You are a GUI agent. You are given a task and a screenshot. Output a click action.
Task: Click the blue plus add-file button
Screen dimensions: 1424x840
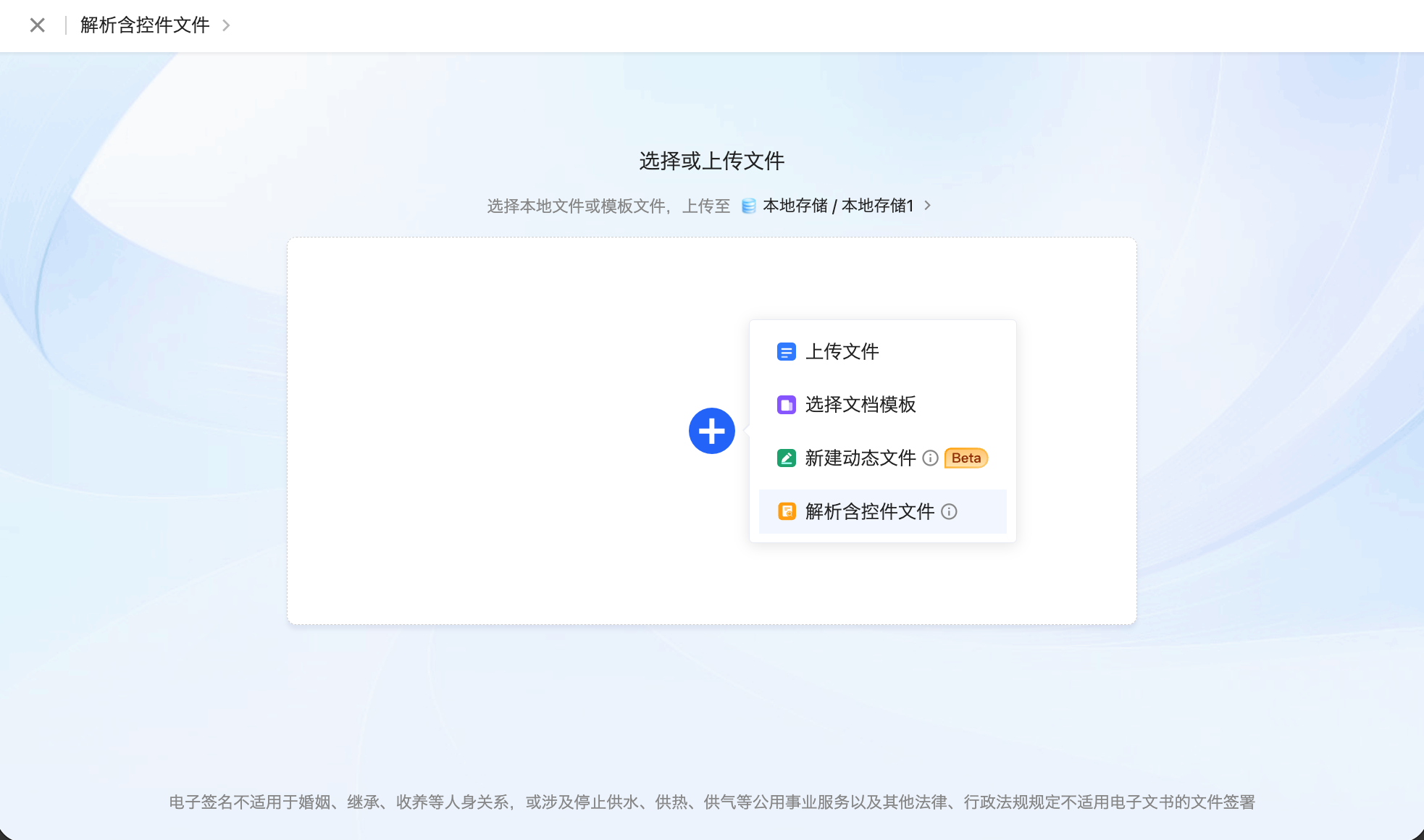tap(711, 431)
